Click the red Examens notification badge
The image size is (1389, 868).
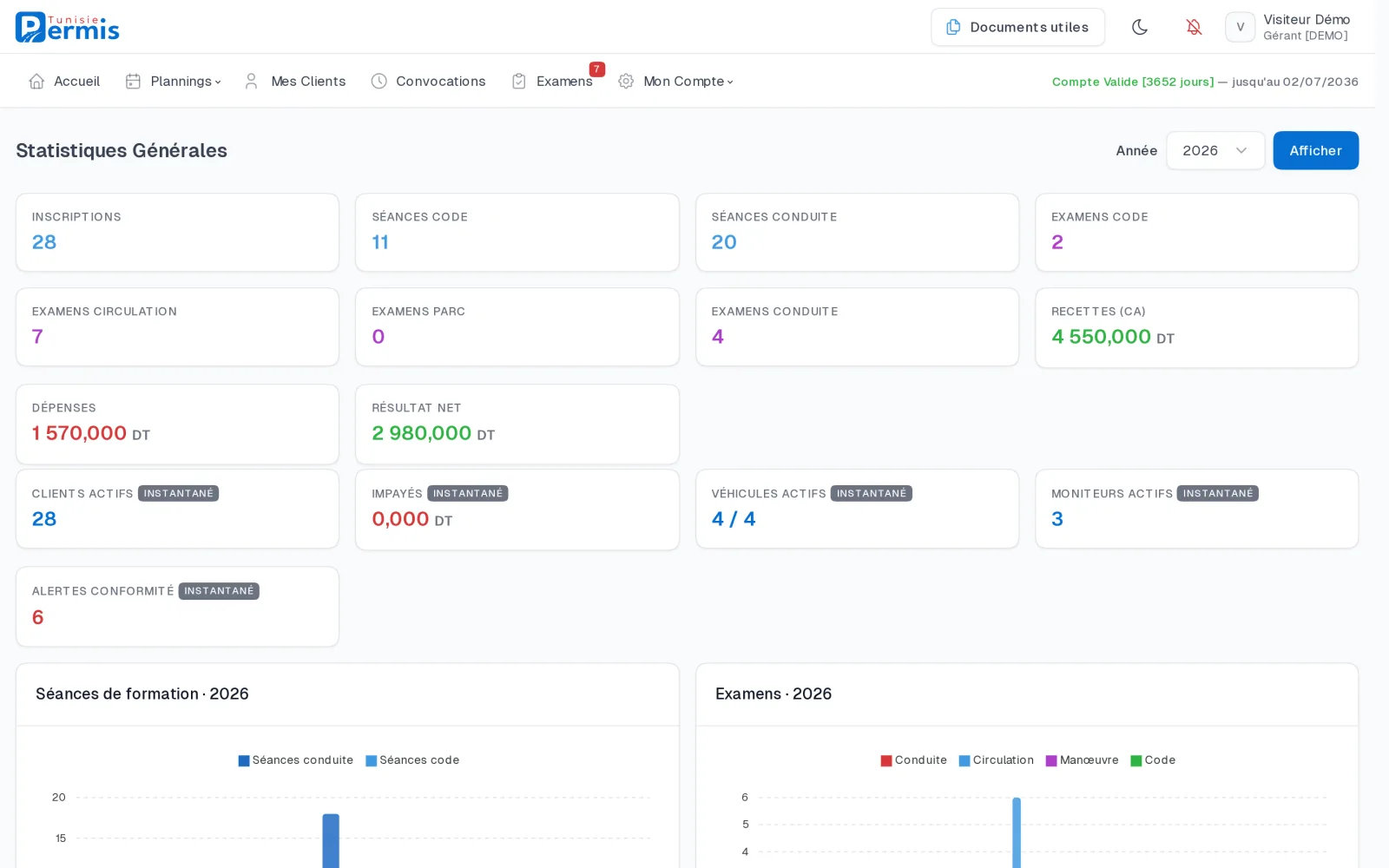[596, 69]
